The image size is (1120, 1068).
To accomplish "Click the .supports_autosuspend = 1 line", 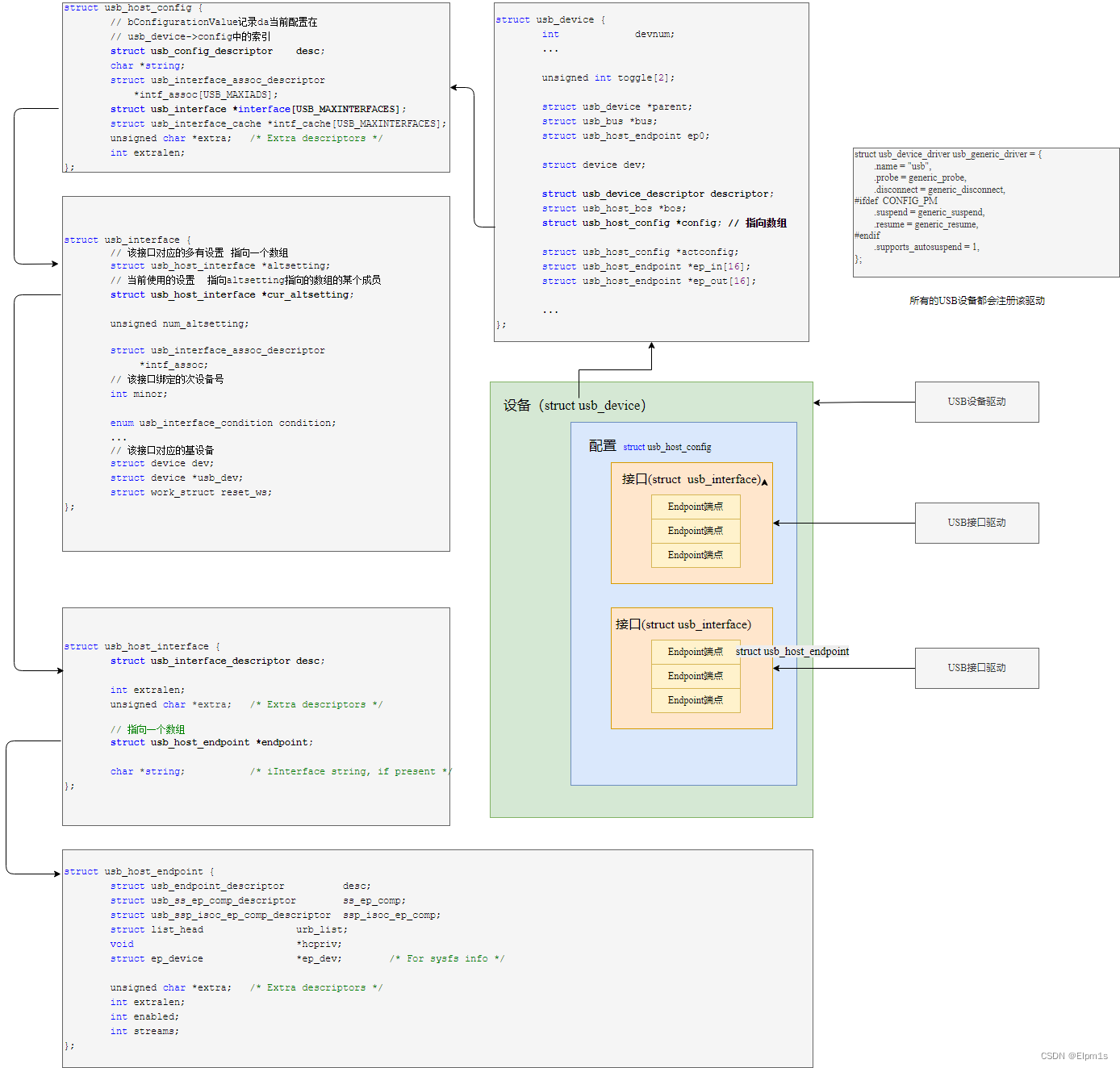I will point(926,247).
